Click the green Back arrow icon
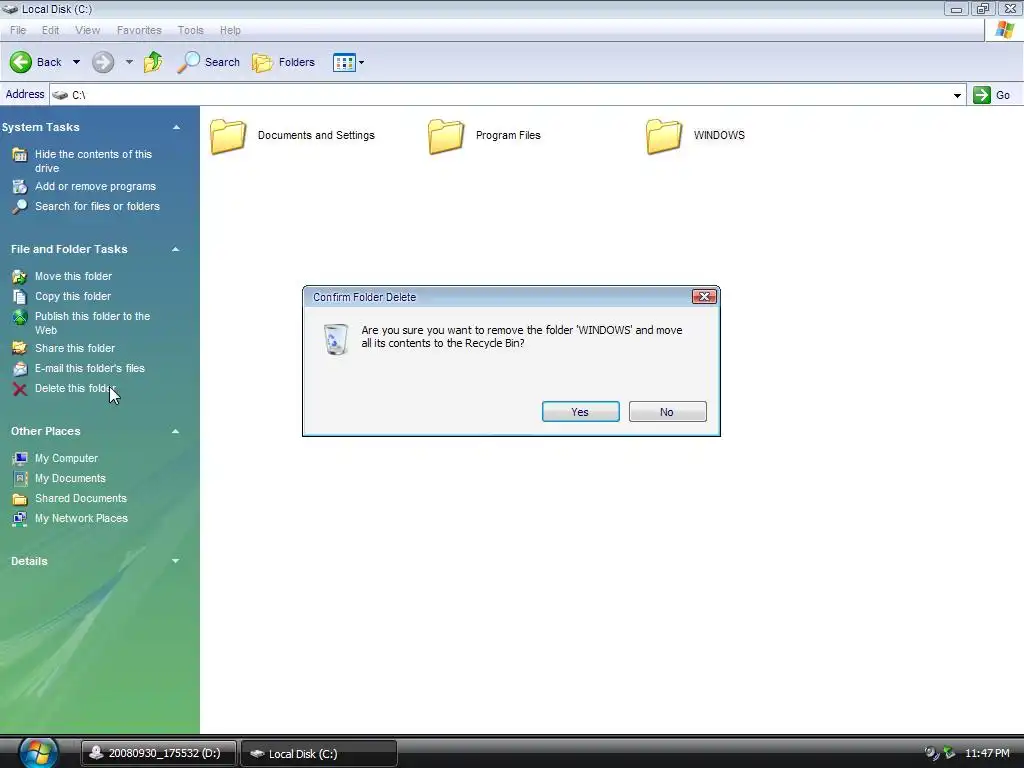The height and width of the screenshot is (768, 1024). click(x=21, y=62)
